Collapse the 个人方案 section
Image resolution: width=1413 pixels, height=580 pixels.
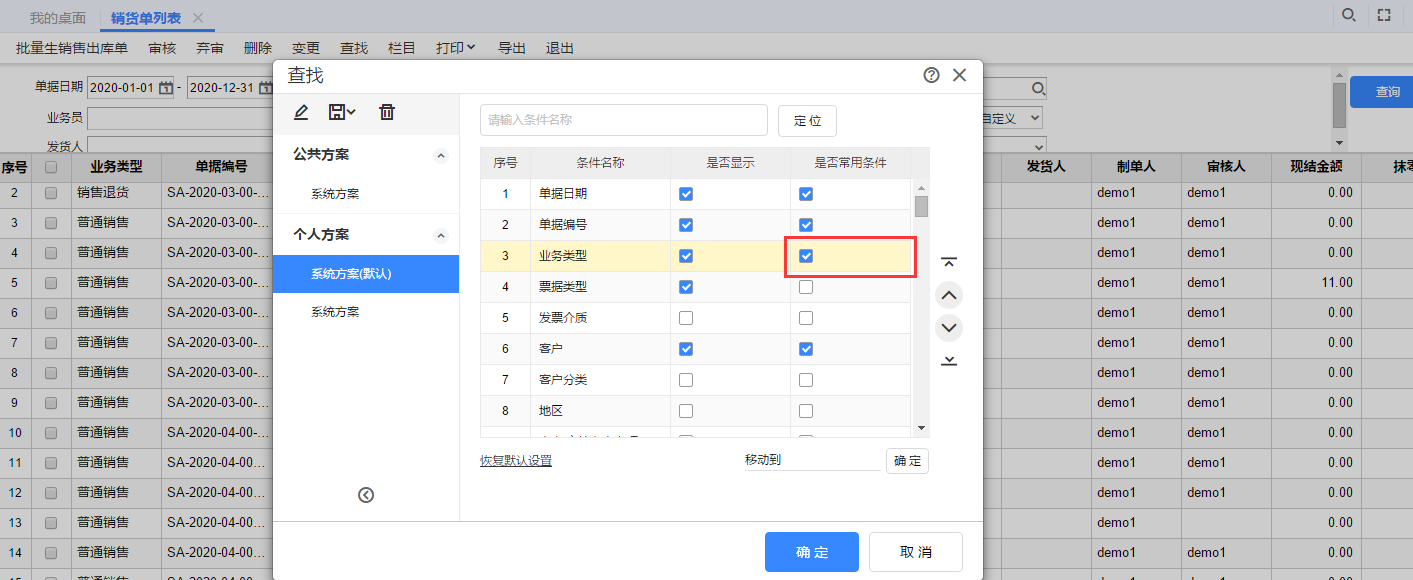[441, 235]
